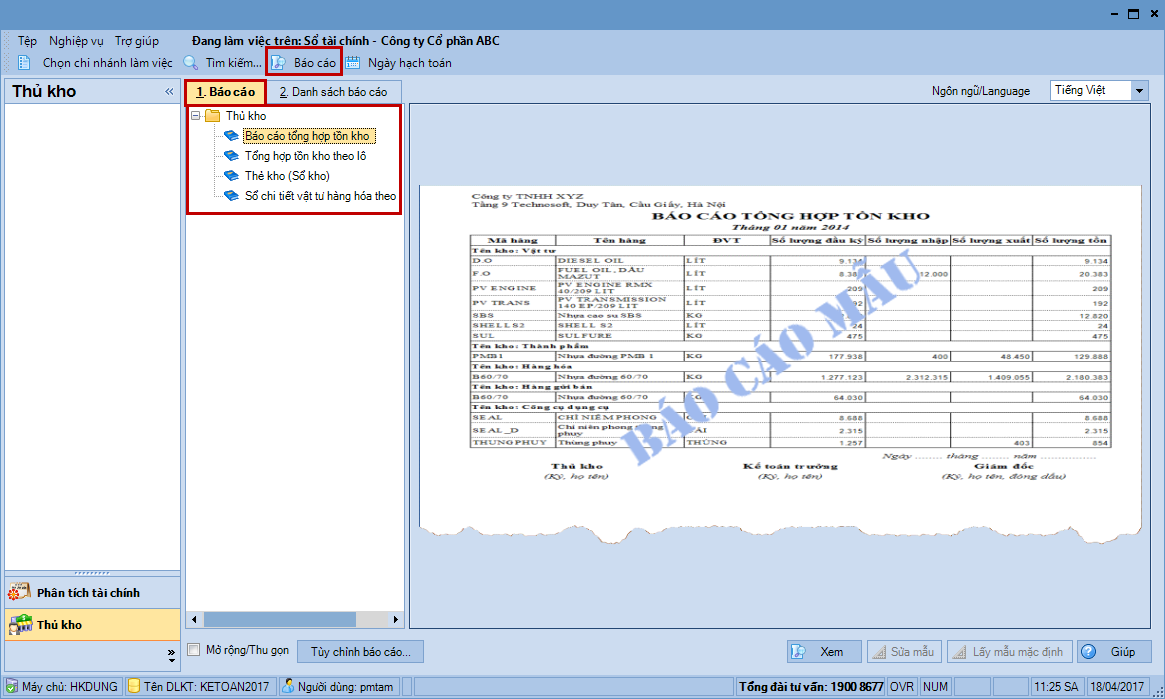Select the Thủ kho navigation panel icon

click(20, 625)
